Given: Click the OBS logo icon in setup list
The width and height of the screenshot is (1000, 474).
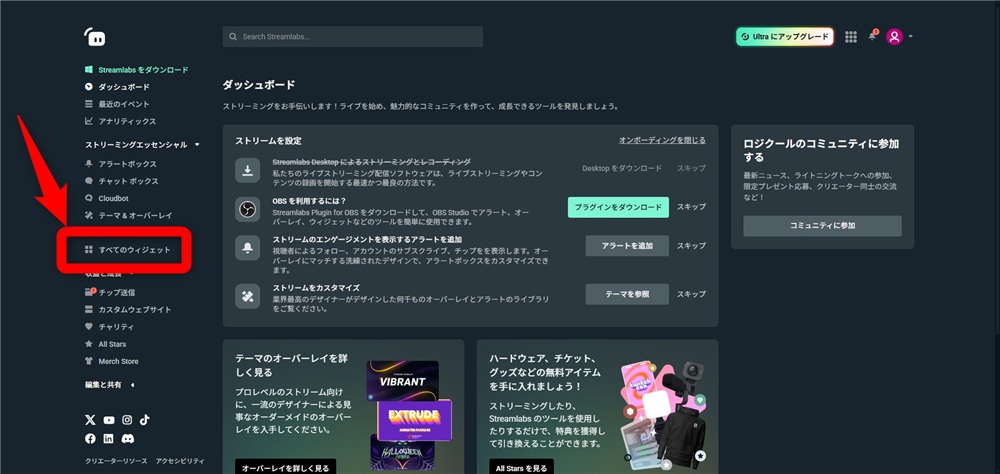Looking at the screenshot, I should pyautogui.click(x=247, y=209).
